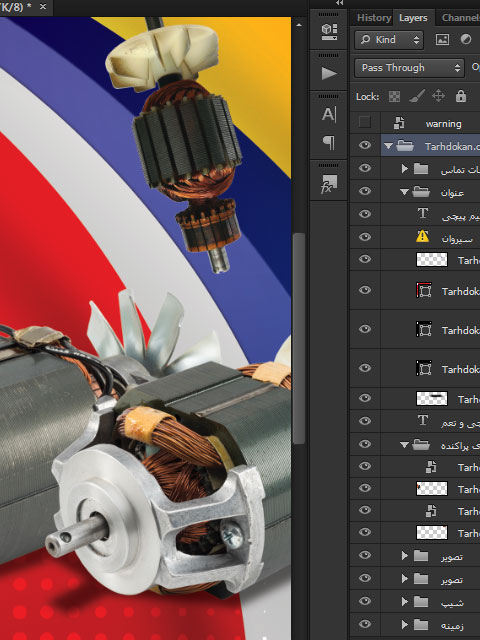Open the Pass Through blend mode dropdown
This screenshot has width=480, height=640.
[410, 68]
